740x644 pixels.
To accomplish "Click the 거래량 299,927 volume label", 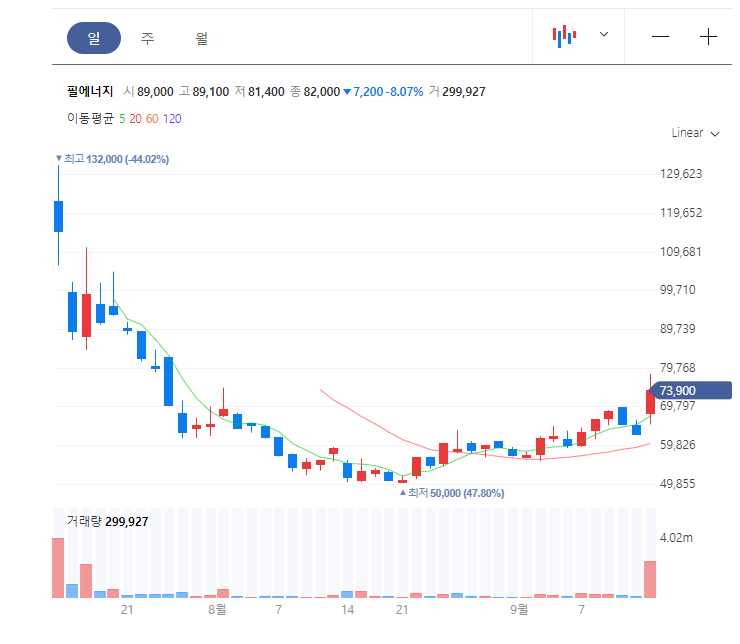I will click(108, 521).
